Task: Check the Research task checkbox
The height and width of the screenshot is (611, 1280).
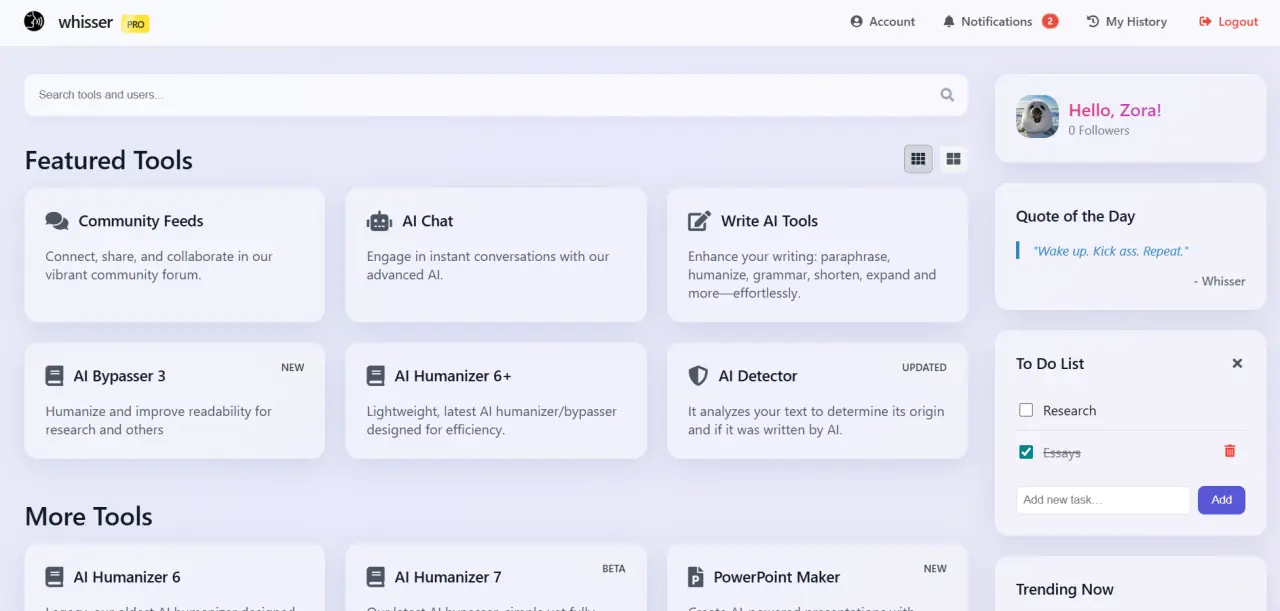Action: (x=1026, y=410)
